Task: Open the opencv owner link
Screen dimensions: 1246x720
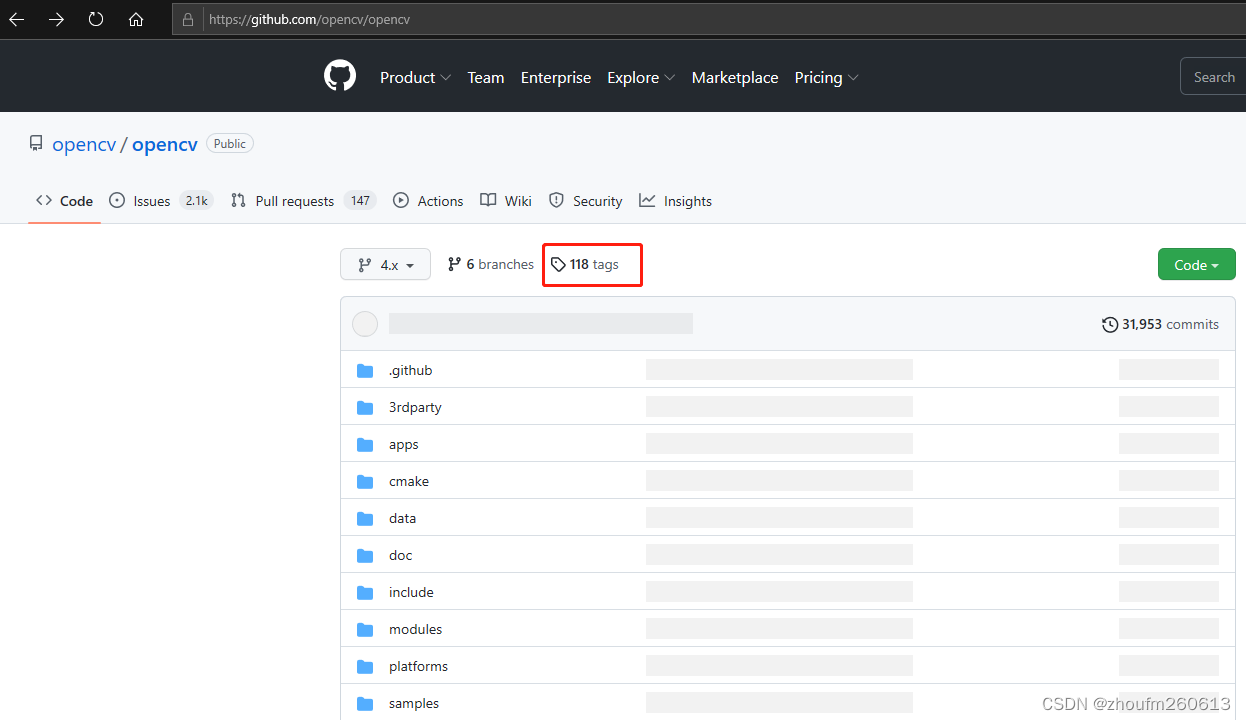Action: coord(84,144)
